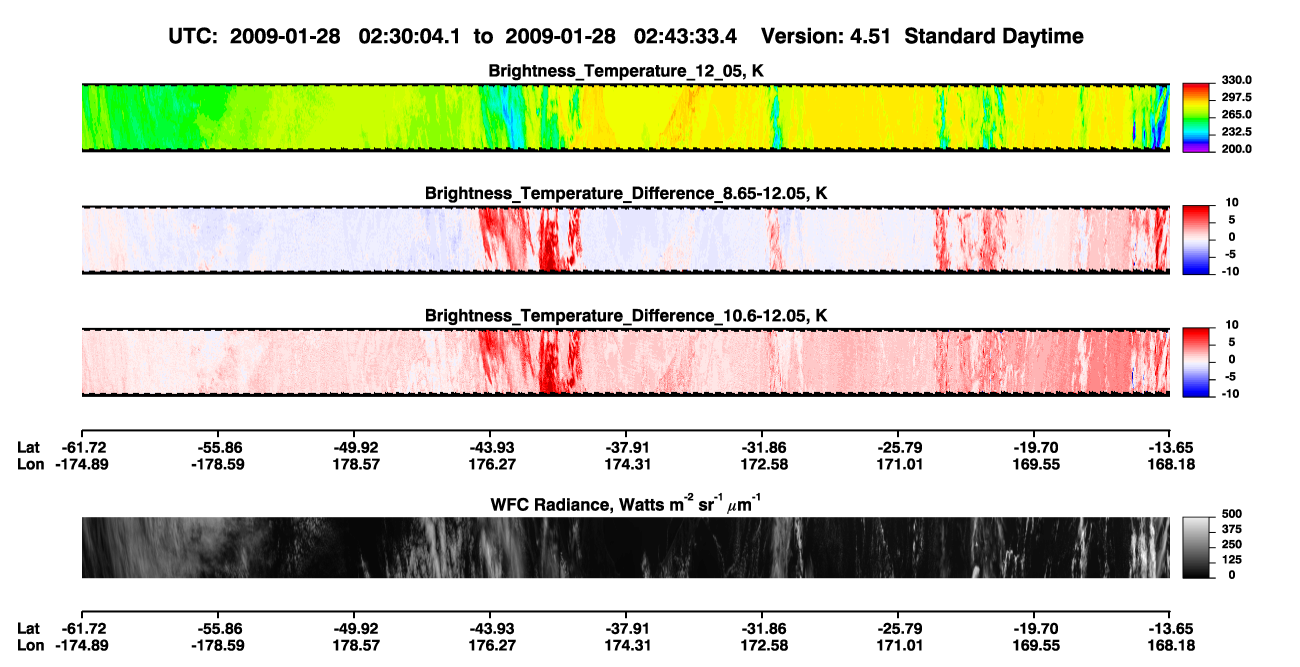The width and height of the screenshot is (1300, 667).
Task: Select the Brightness Temperature 12.05 image strip
Action: pos(625,117)
